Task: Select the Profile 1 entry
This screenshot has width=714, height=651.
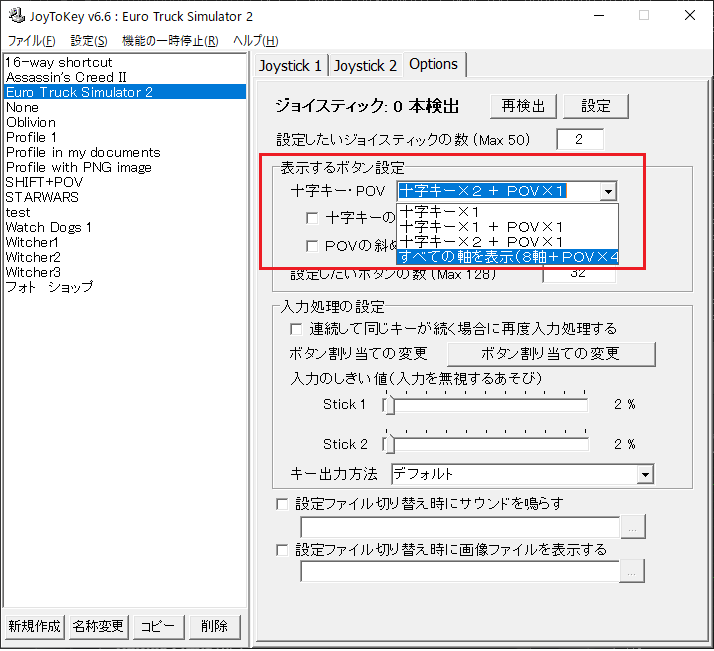Action: (x=125, y=137)
